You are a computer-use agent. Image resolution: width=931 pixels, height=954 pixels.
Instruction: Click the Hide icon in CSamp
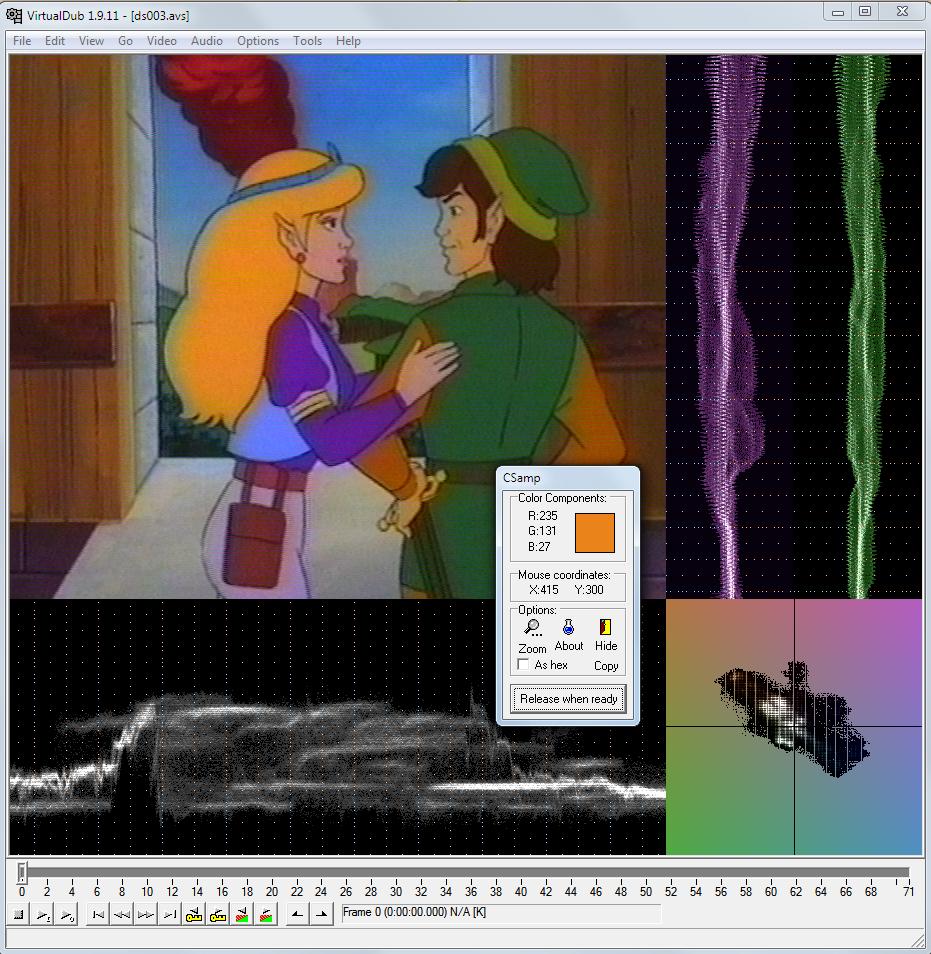[605, 627]
